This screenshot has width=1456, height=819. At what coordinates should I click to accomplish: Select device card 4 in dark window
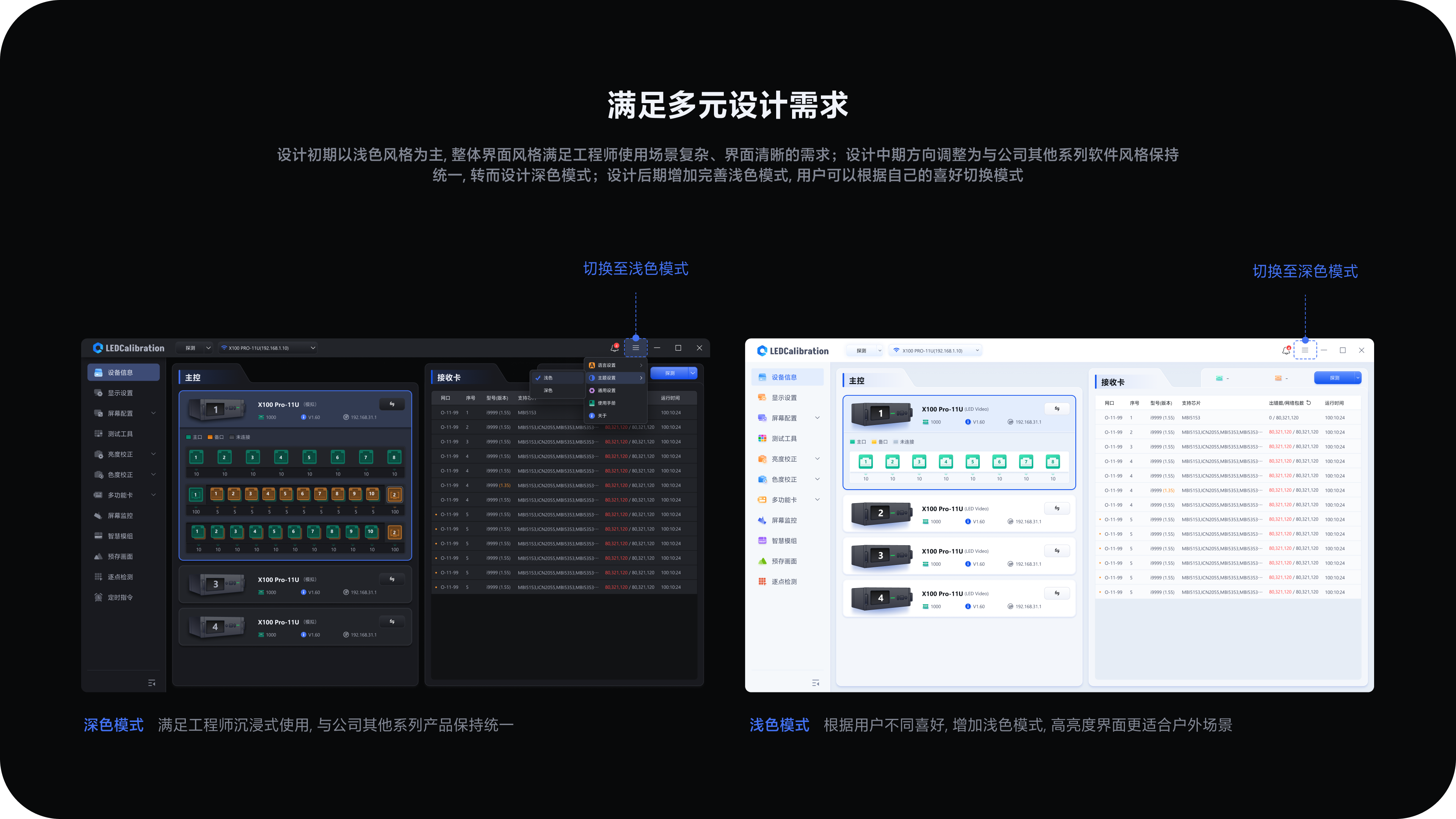coord(295,626)
